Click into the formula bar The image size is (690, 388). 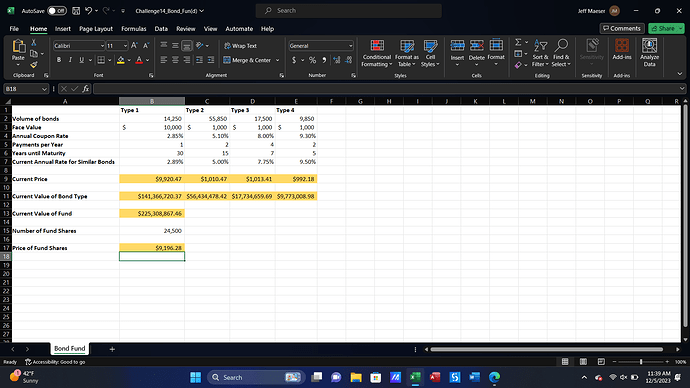tap(385, 89)
